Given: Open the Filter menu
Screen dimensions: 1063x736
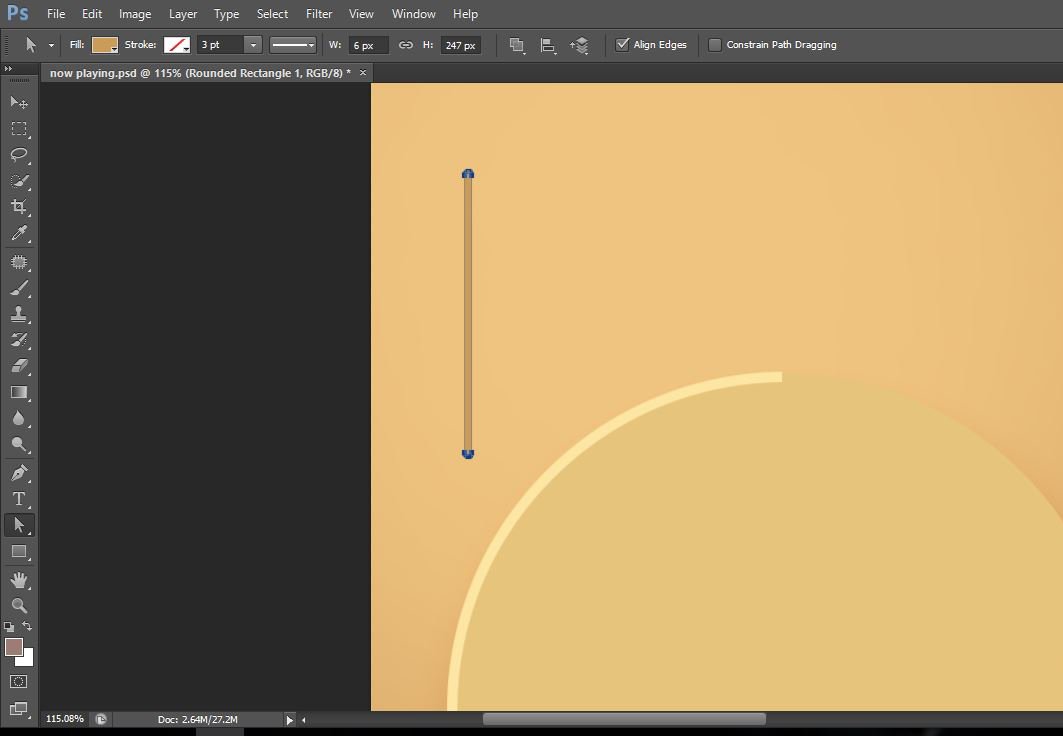Looking at the screenshot, I should 319,14.
